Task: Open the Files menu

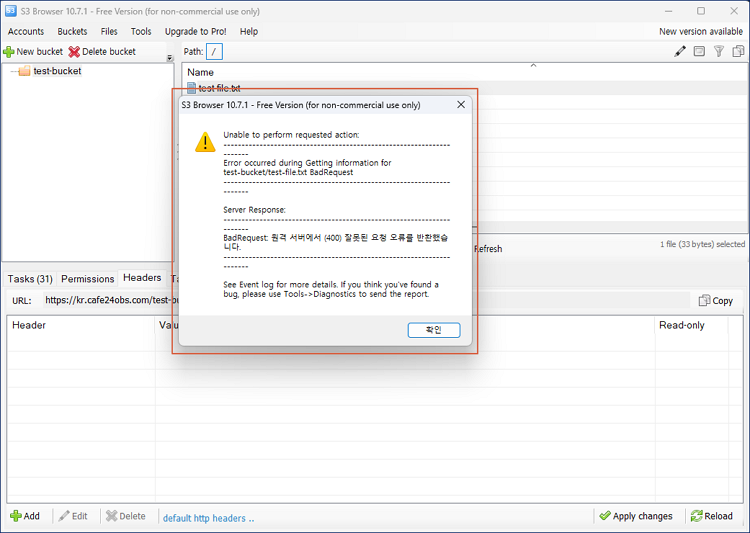Action: (x=109, y=32)
